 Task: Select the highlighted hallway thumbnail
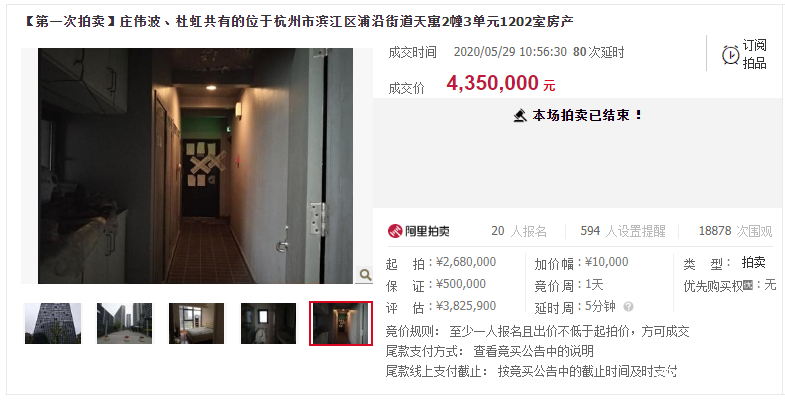click(x=341, y=323)
